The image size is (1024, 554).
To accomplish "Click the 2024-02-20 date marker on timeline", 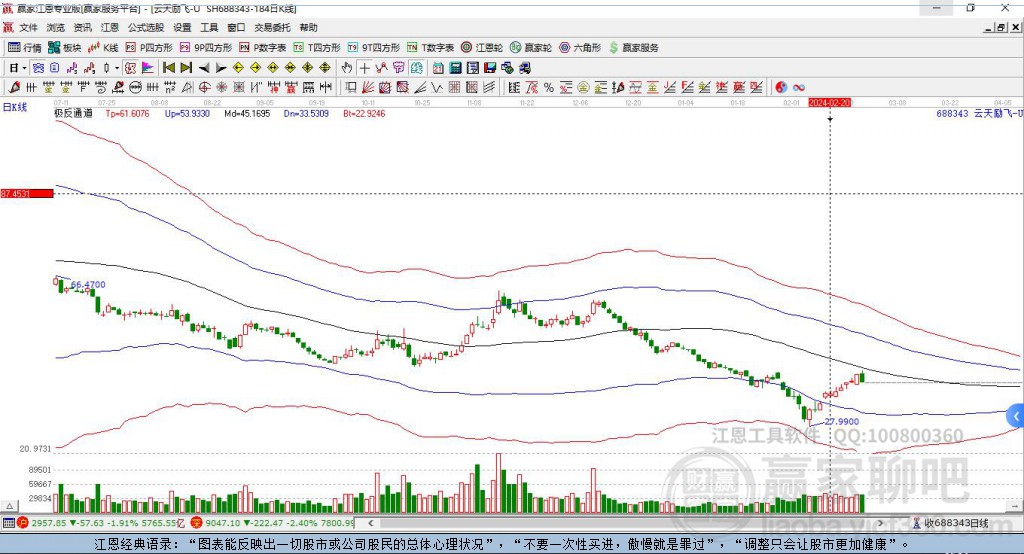I will tap(829, 103).
